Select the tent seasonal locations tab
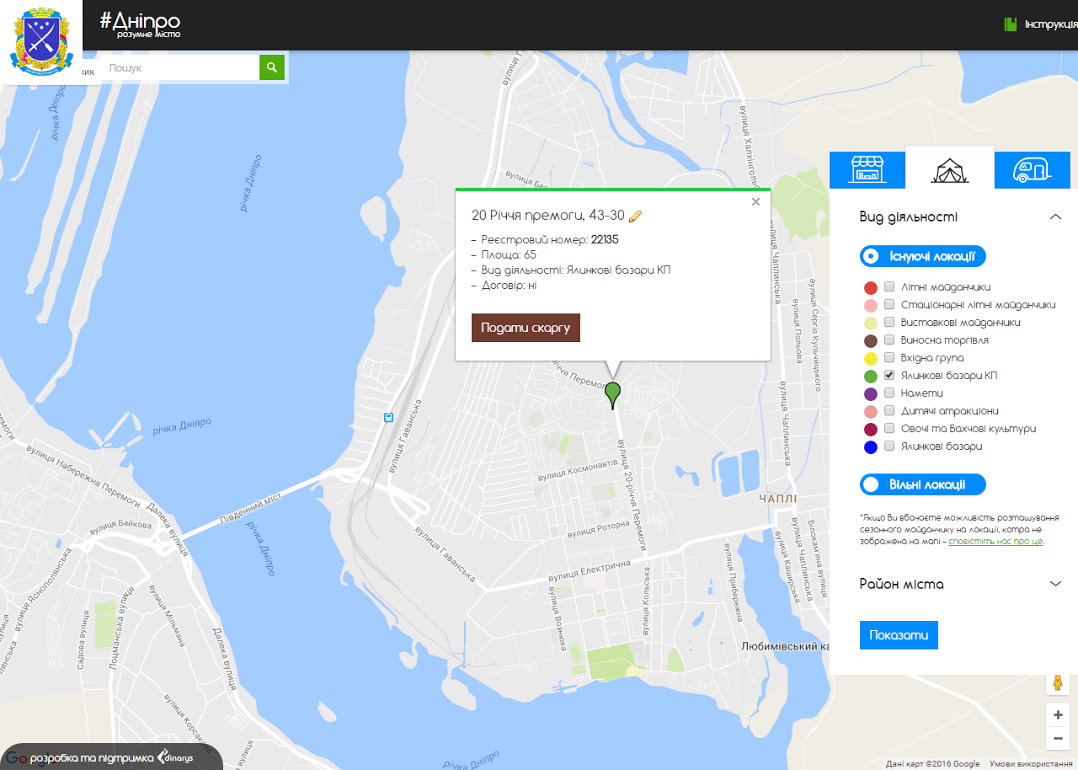The image size is (1078, 770). pos(949,171)
